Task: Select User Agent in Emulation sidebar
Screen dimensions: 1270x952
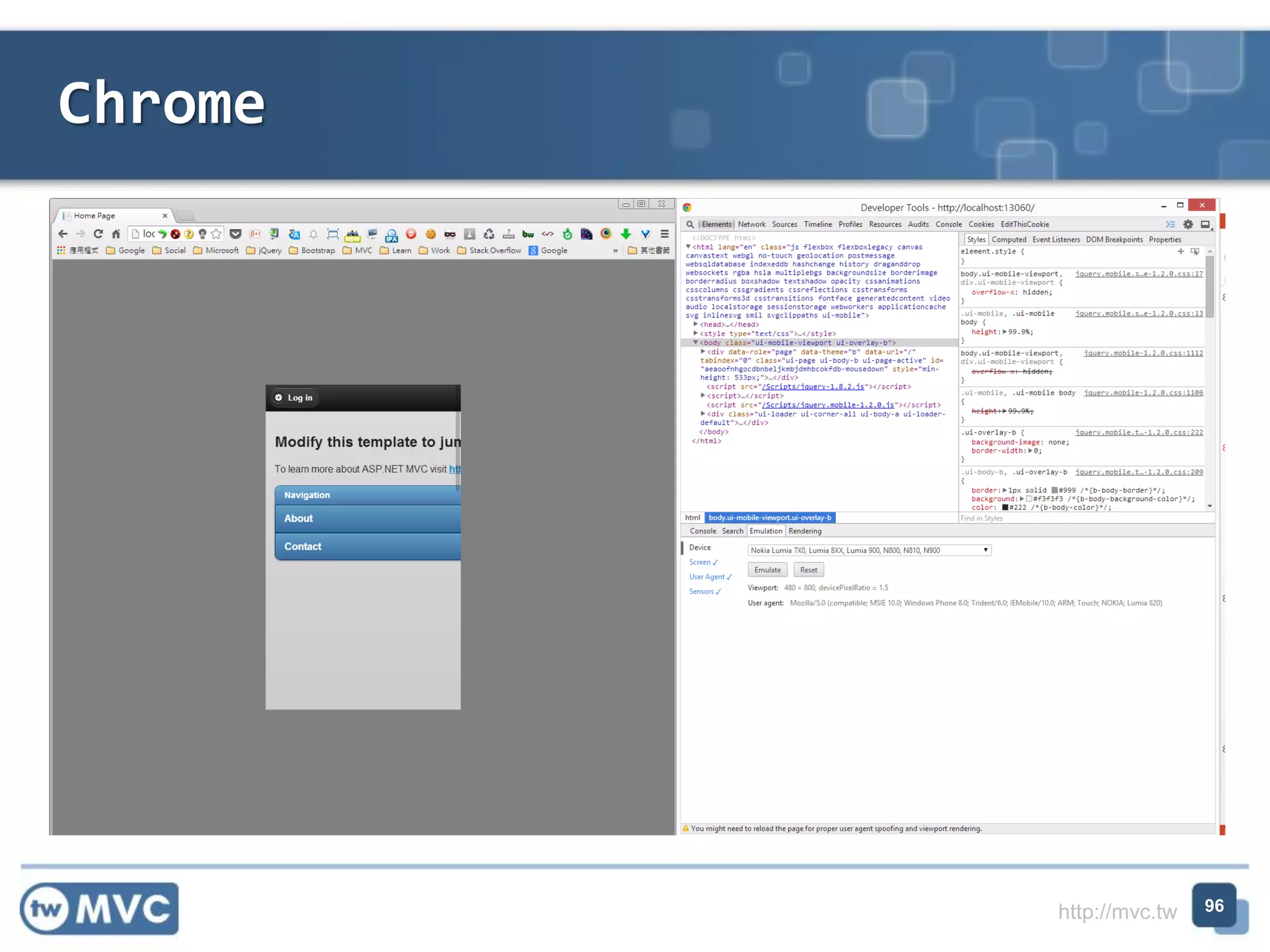Action: (x=711, y=577)
